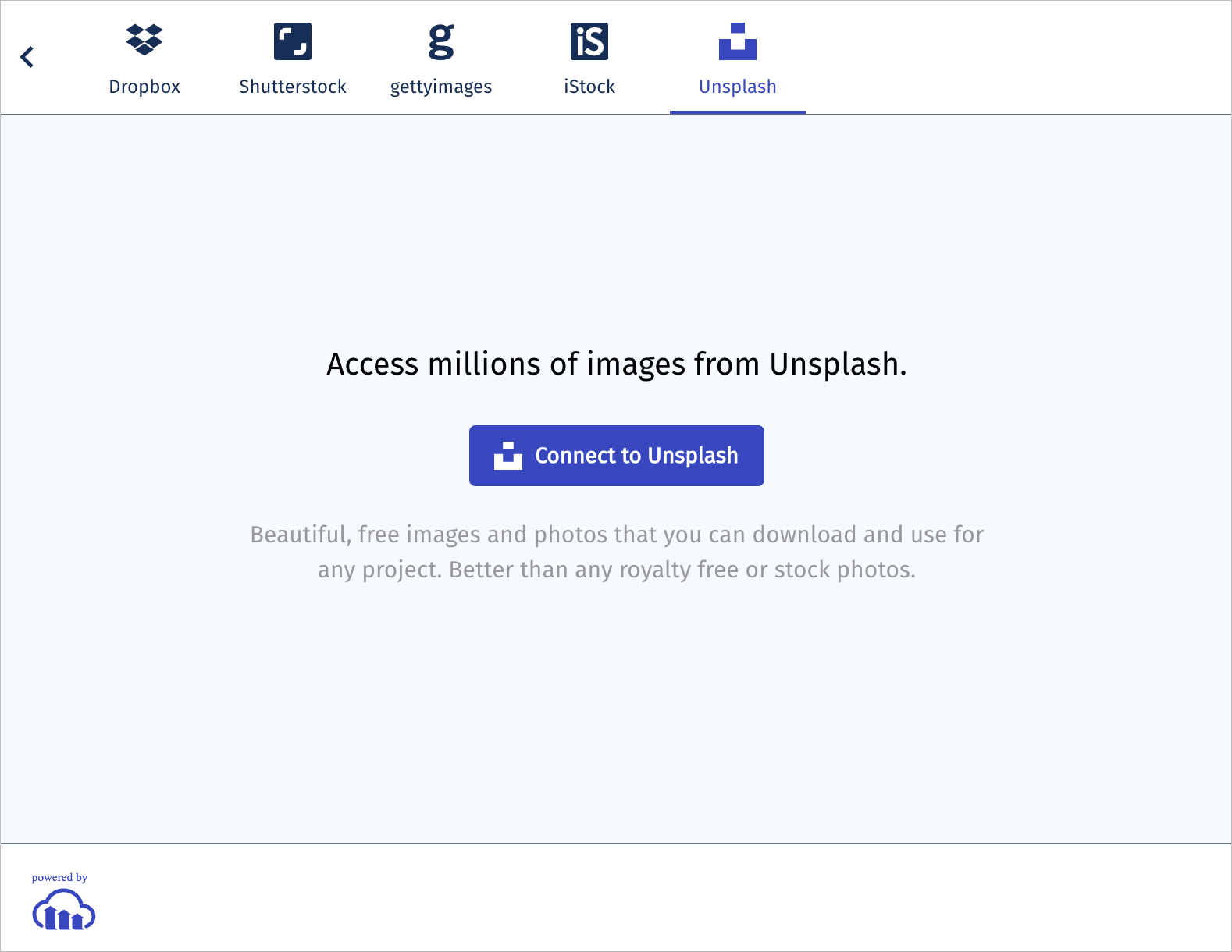This screenshot has width=1232, height=952.
Task: Select the gettyimages logo icon
Action: tap(441, 41)
